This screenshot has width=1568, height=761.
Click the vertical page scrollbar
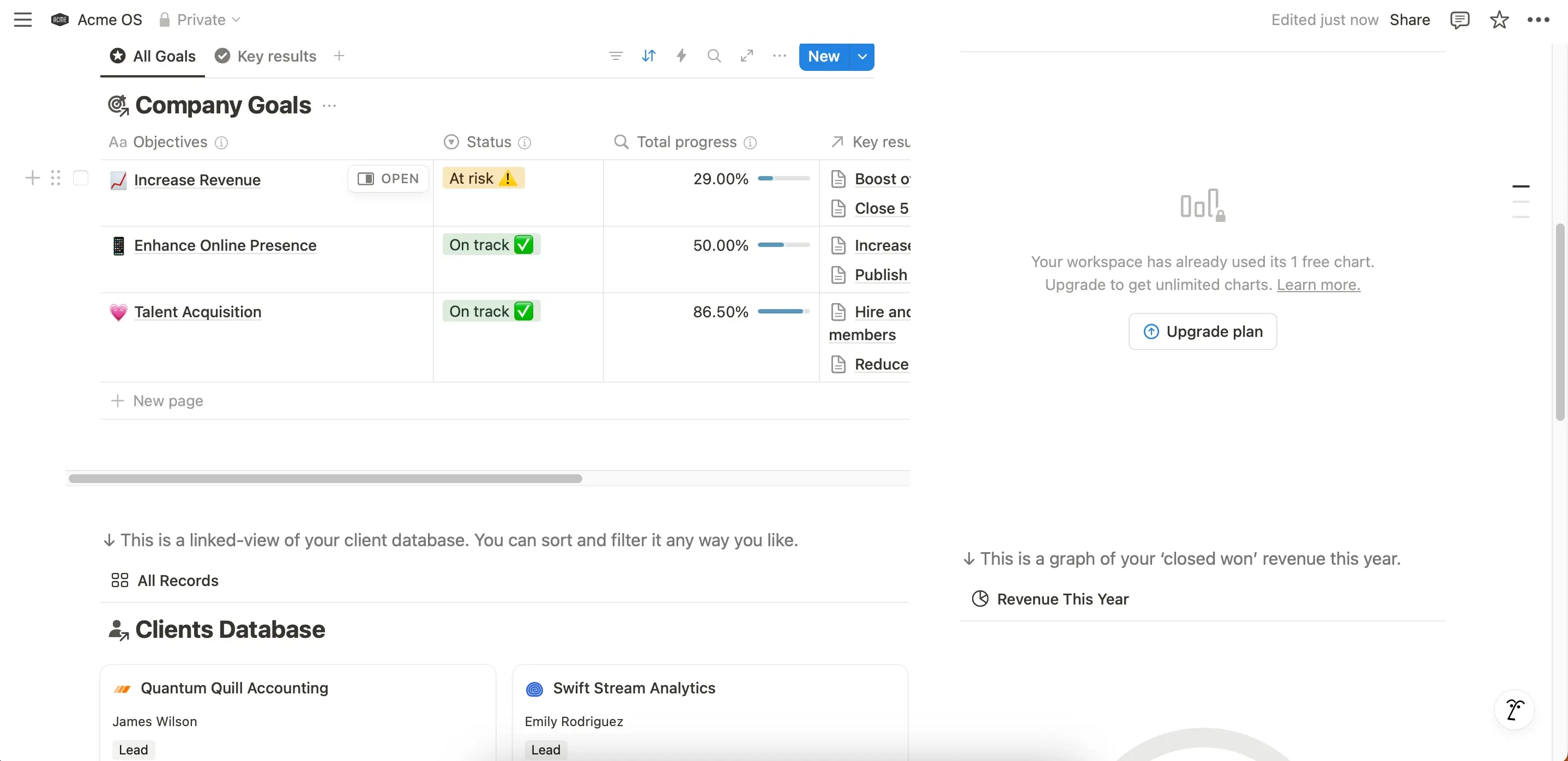tap(1559, 322)
